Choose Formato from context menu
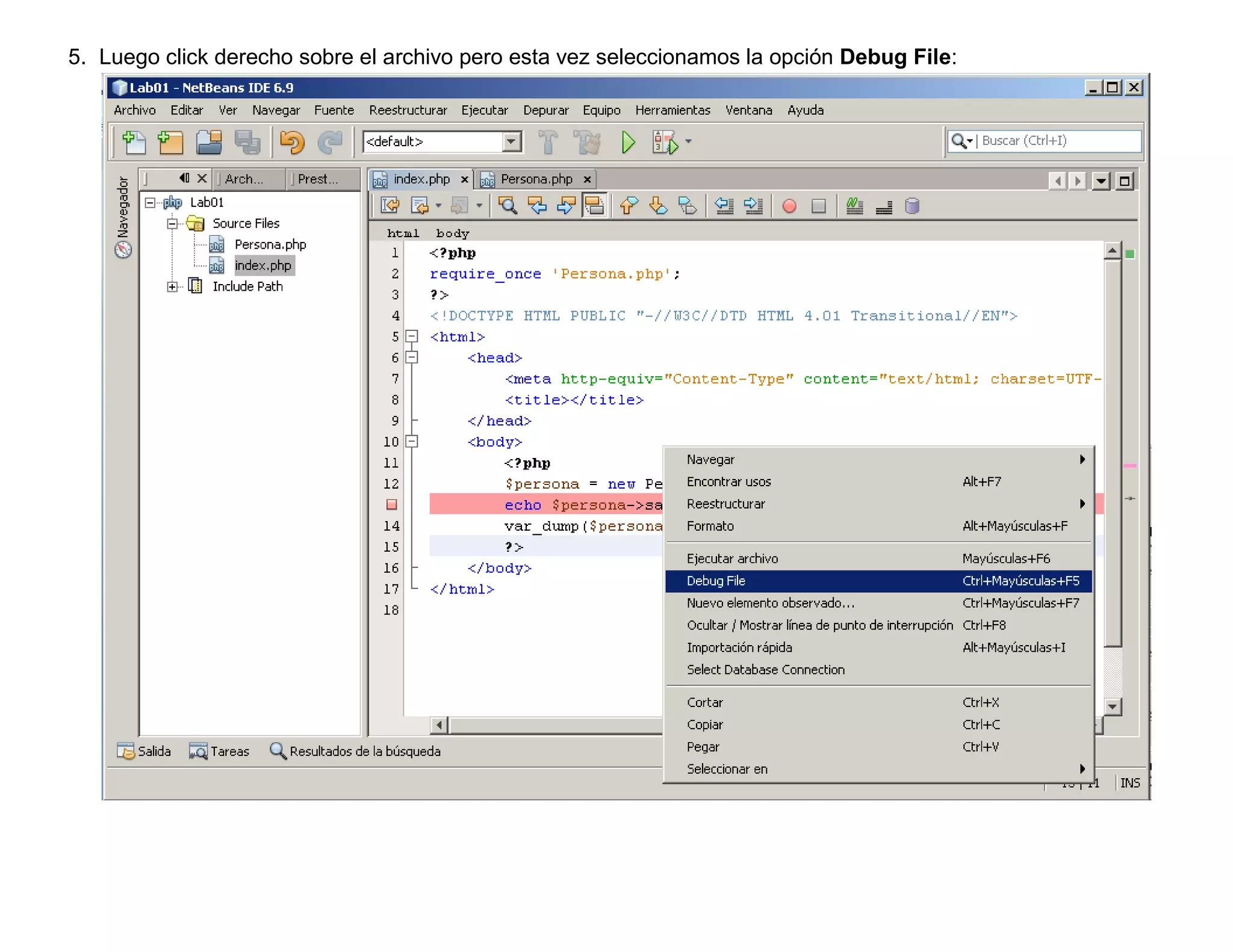 878,527
